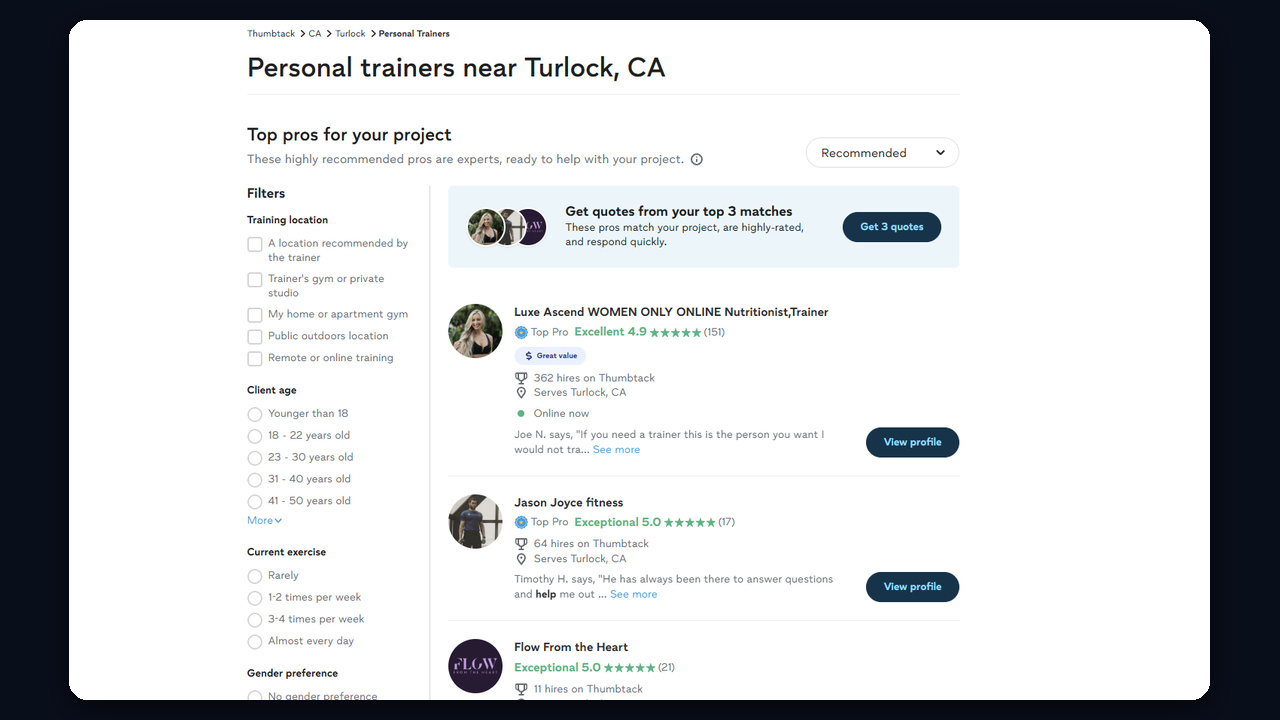Click the dollar icon in the Great value badge
The image size is (1280, 720).
click(x=529, y=356)
